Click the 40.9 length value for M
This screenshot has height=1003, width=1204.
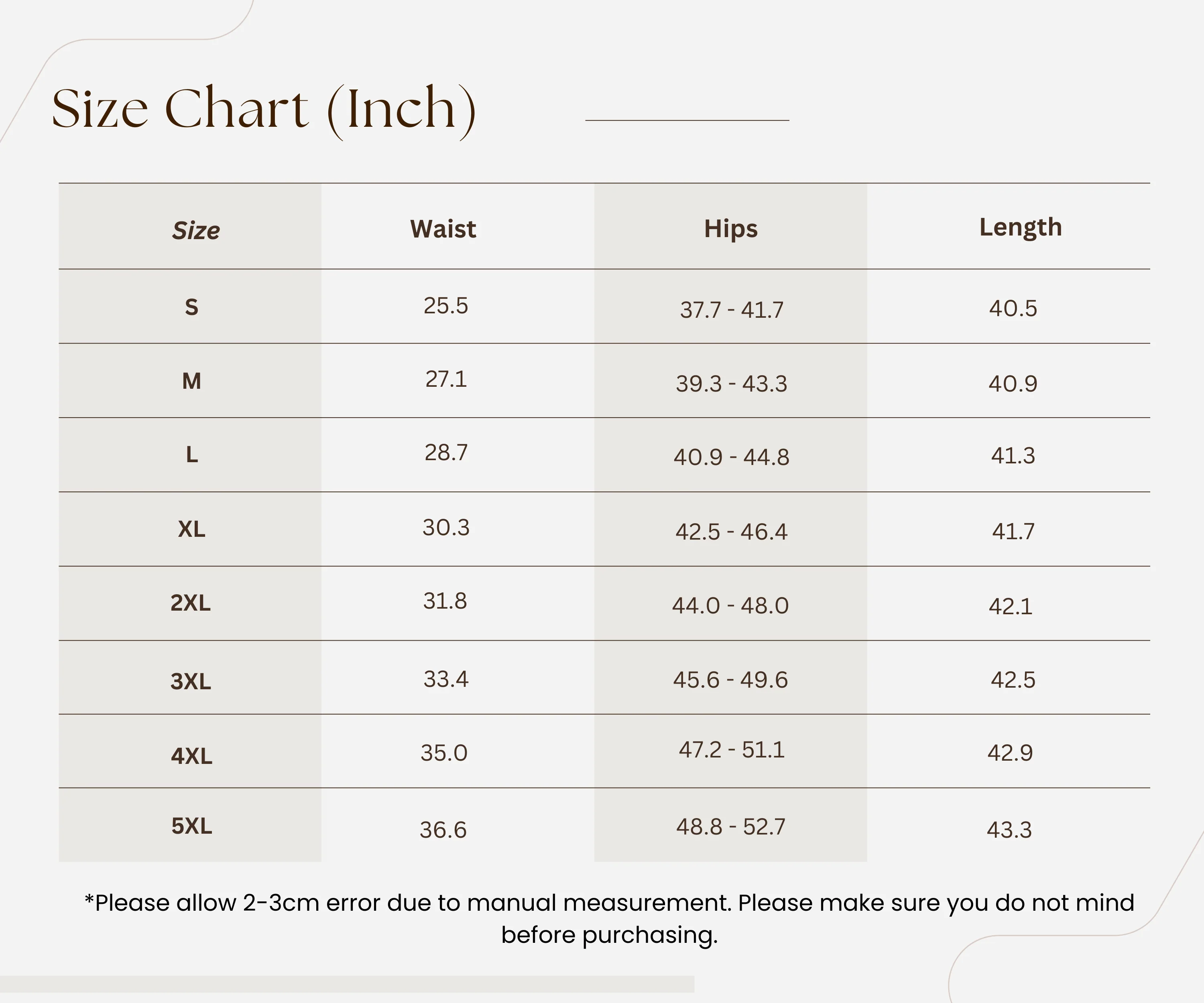1013,384
